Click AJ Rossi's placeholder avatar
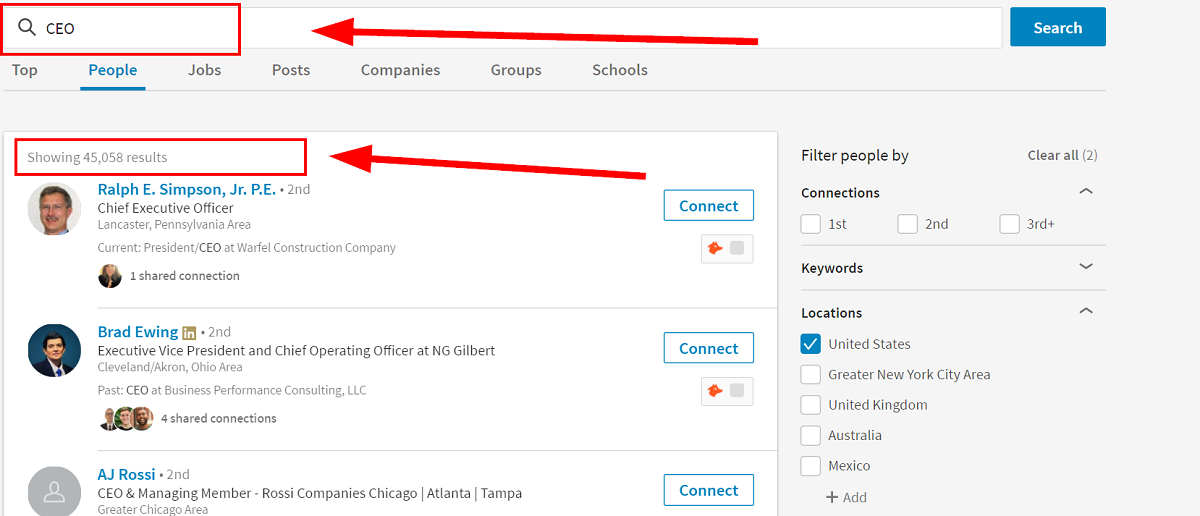This screenshot has width=1200, height=516. pos(54,492)
